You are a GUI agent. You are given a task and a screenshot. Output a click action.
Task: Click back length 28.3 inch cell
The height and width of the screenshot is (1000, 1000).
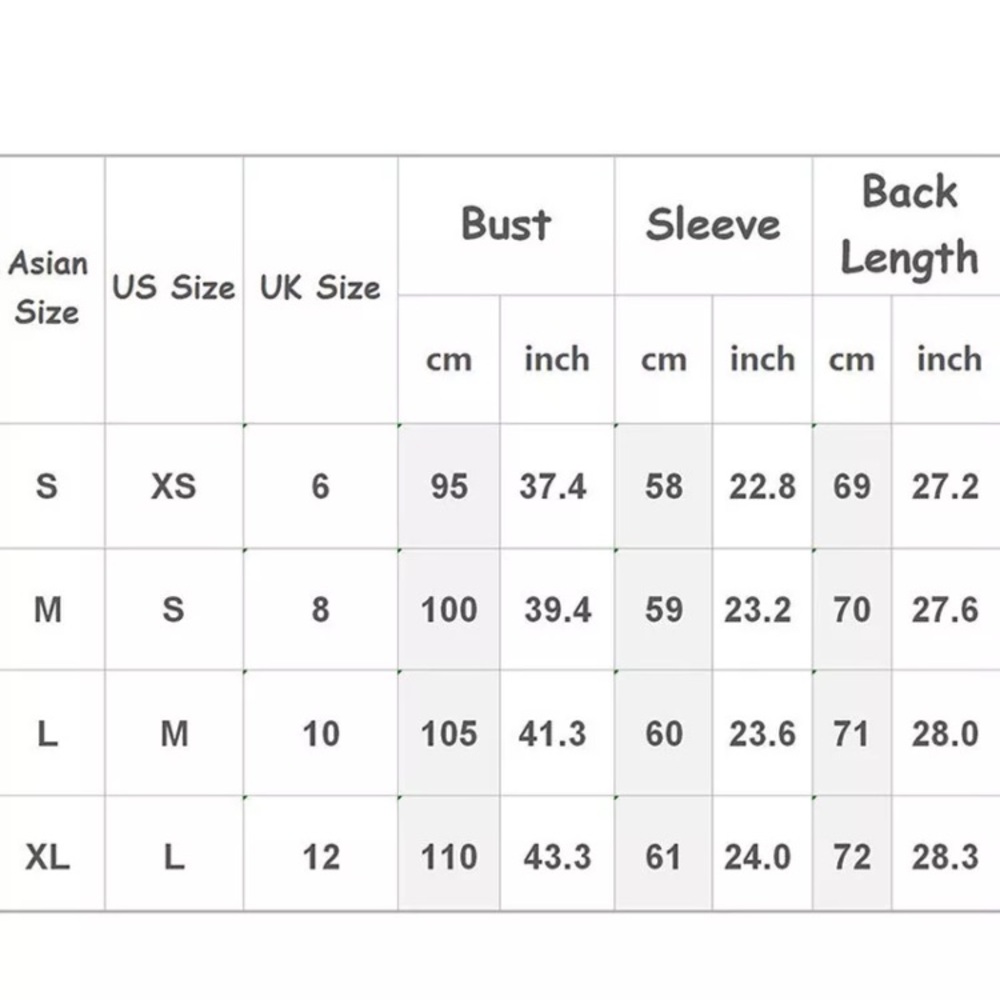(x=946, y=854)
